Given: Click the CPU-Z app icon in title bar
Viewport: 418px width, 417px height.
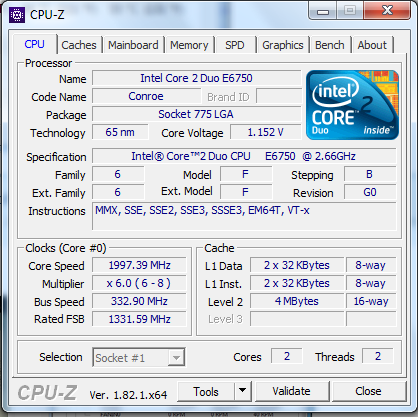Looking at the screenshot, I should tap(16, 14).
